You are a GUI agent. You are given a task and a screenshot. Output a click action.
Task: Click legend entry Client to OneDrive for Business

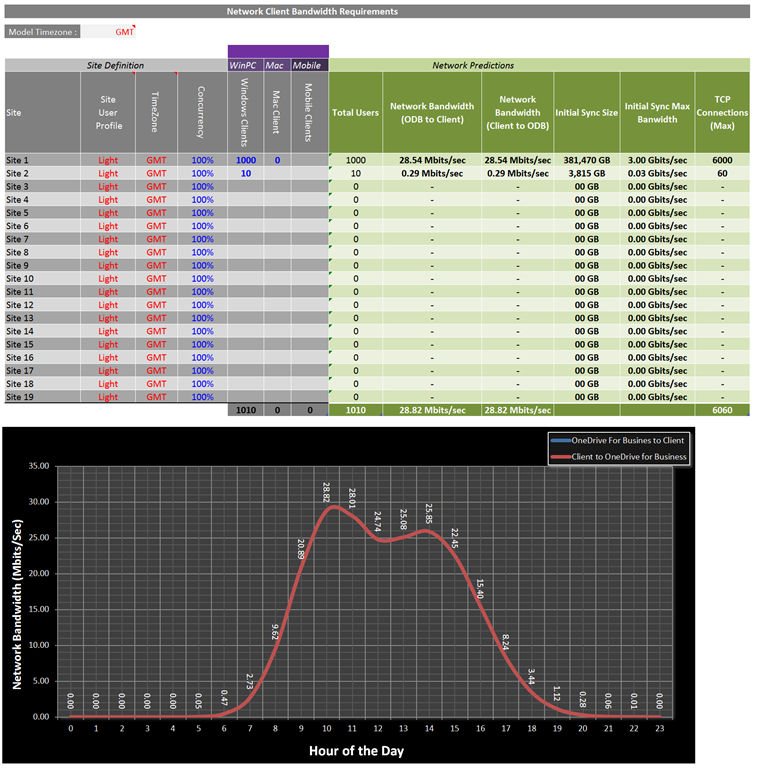click(630, 456)
